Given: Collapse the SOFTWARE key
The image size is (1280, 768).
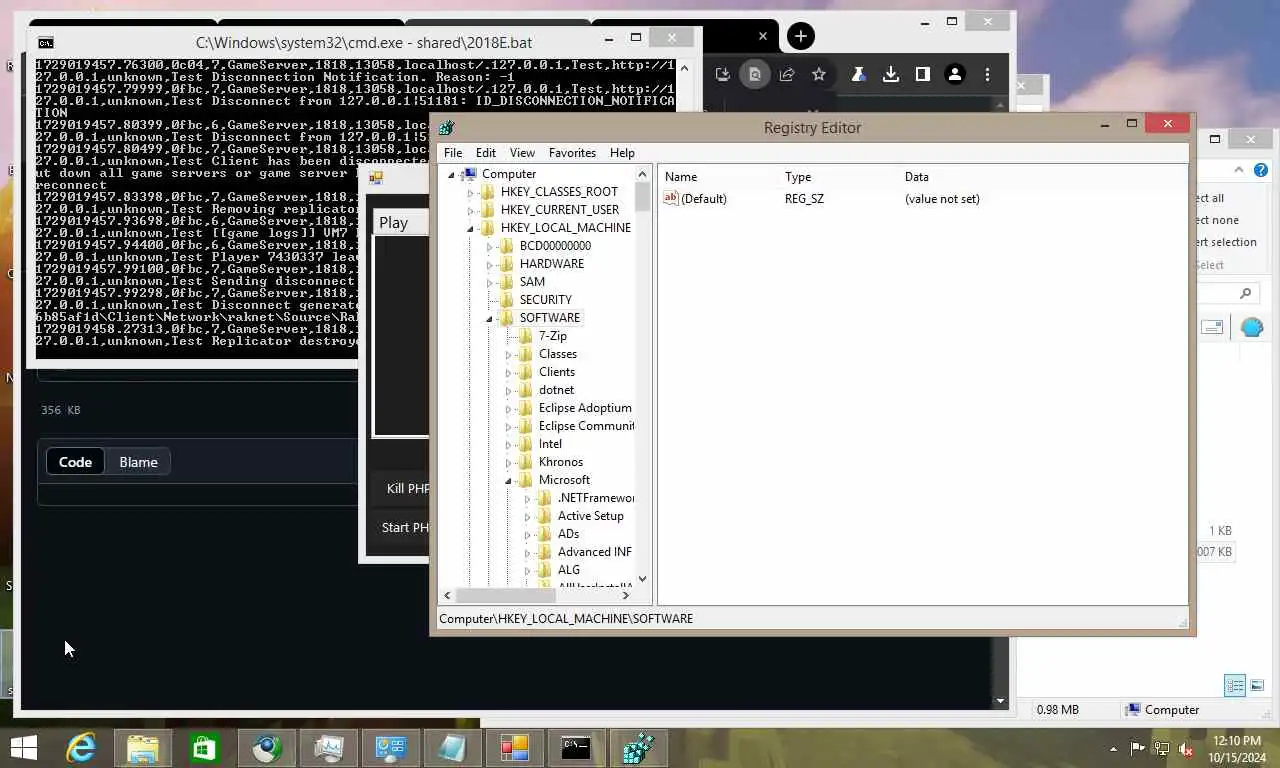Looking at the screenshot, I should [x=489, y=318].
